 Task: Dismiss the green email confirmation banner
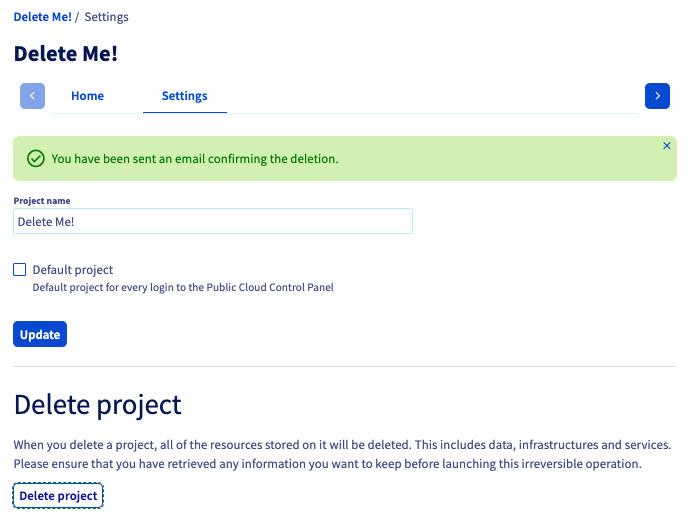coord(666,146)
